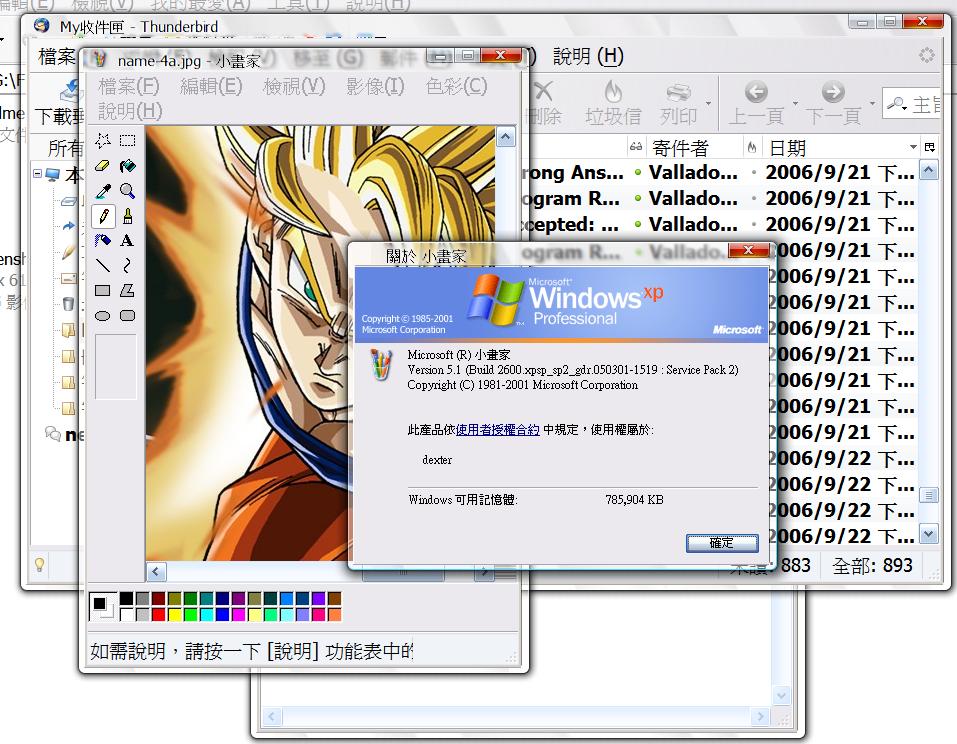Viewport: 957px width, 744px height.
Task: Pick the red color swatch in palette
Action: [x=159, y=614]
